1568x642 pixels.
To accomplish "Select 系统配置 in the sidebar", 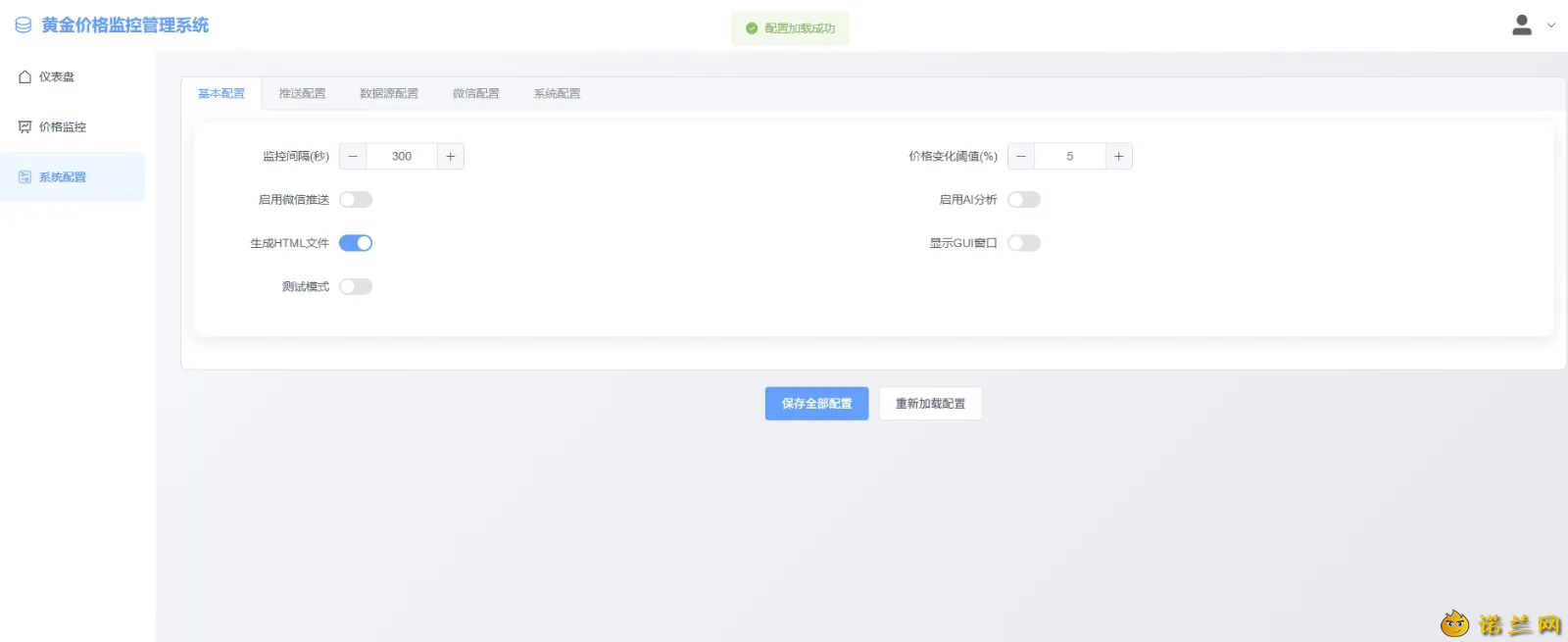I will [x=73, y=177].
